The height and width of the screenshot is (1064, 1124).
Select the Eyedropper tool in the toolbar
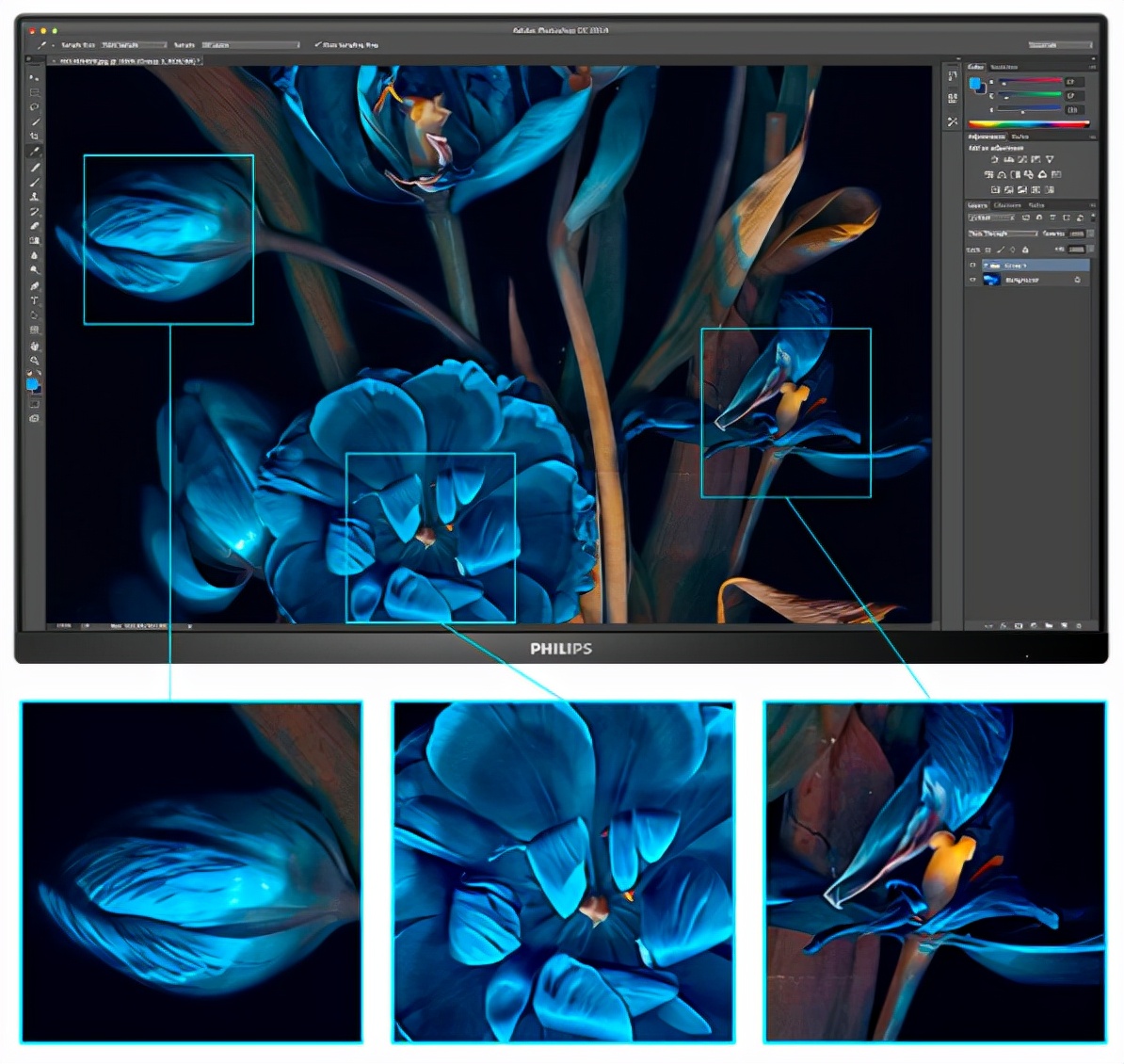(x=34, y=151)
